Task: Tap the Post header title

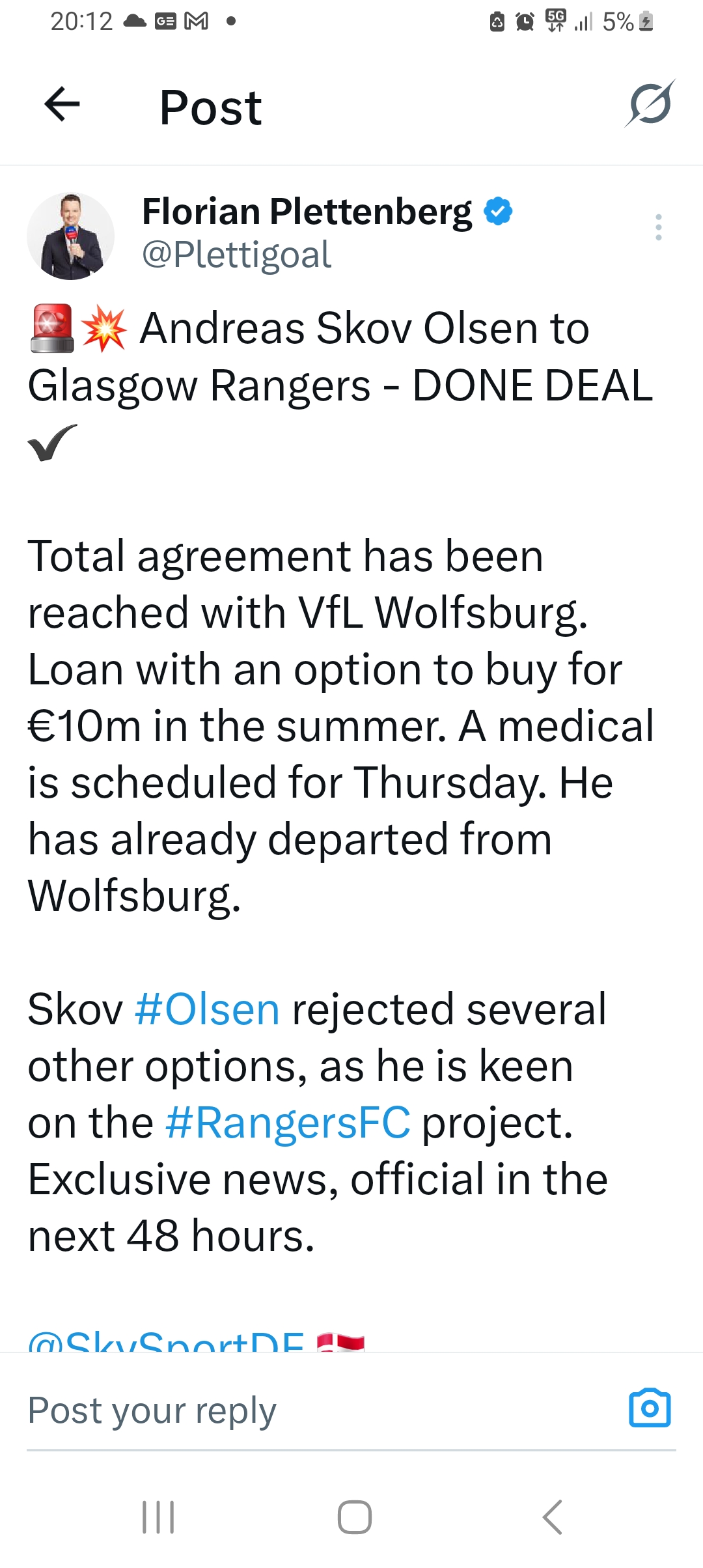Action: (x=210, y=107)
